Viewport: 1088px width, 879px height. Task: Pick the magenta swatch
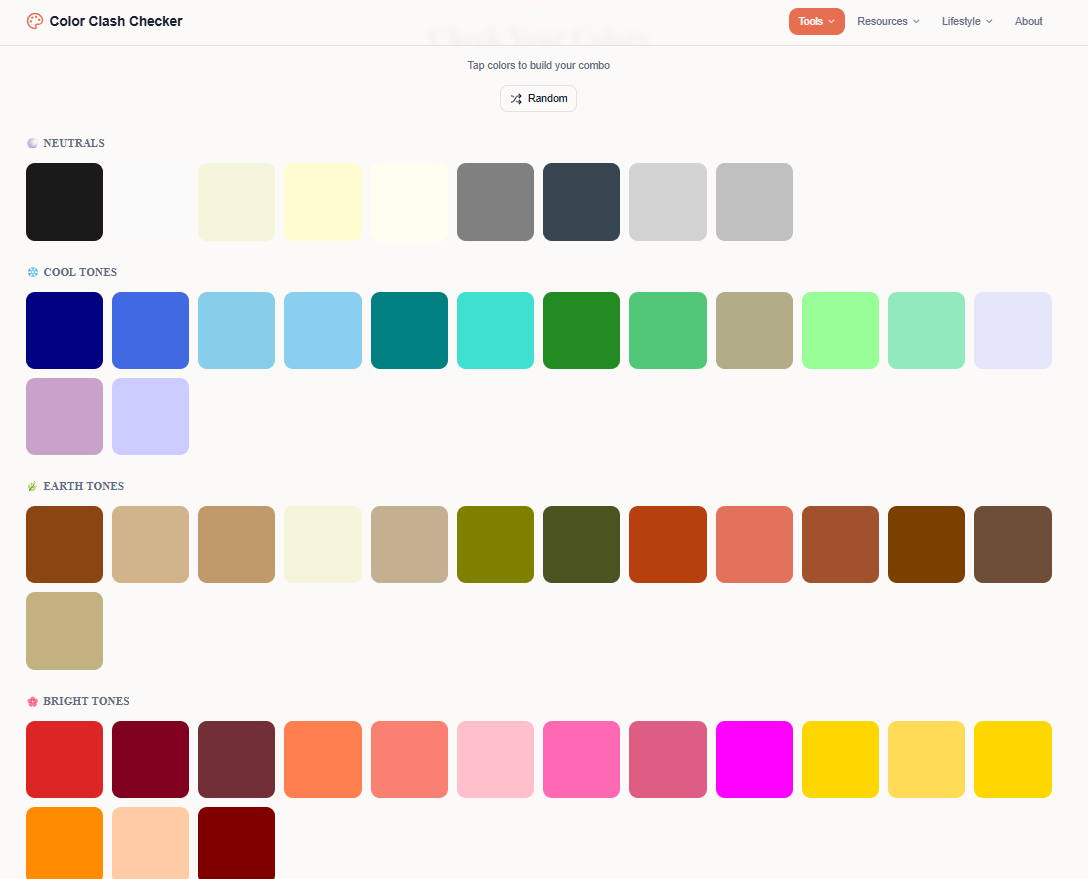coord(754,759)
